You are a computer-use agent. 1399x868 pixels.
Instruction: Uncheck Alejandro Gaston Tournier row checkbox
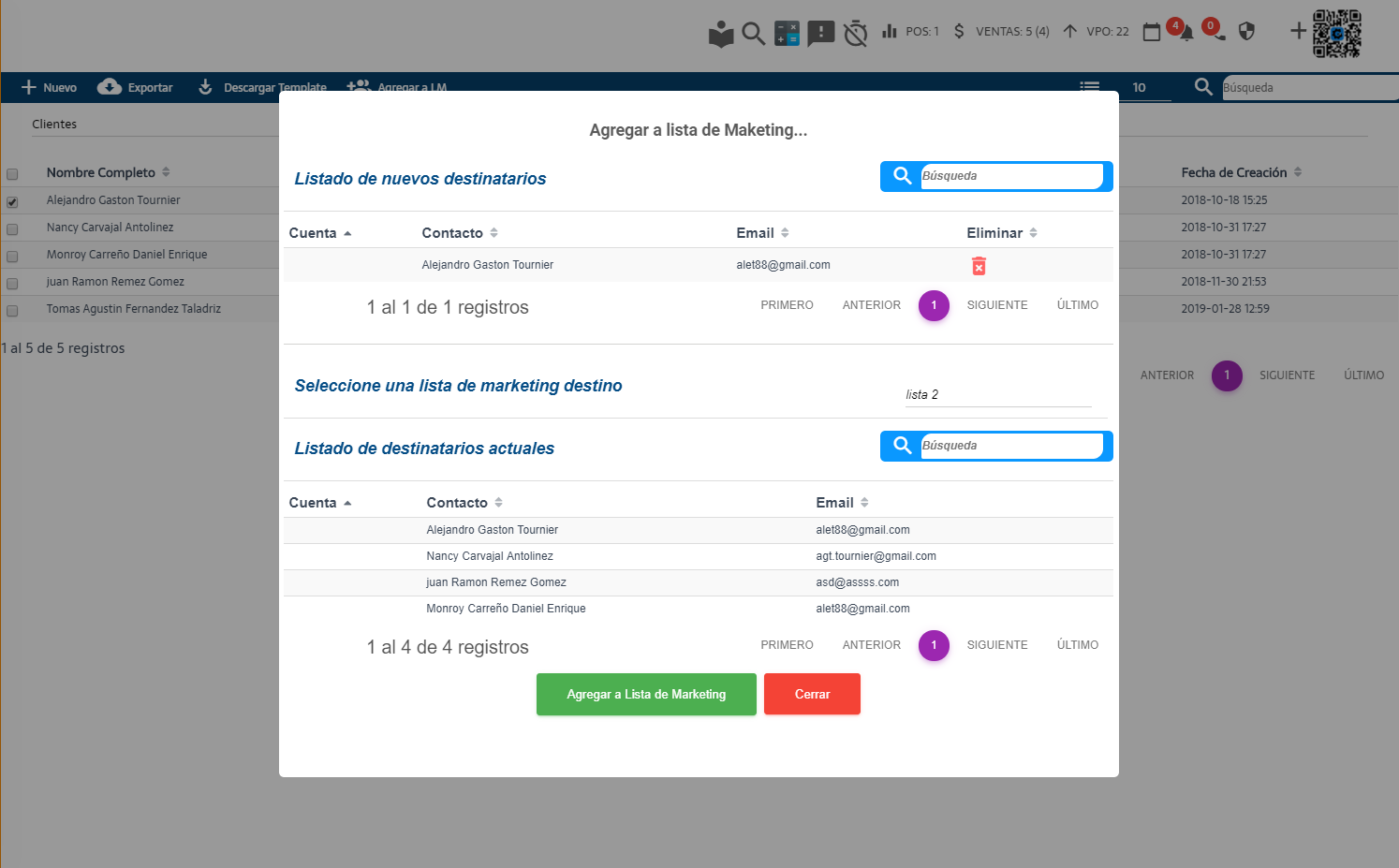12,202
